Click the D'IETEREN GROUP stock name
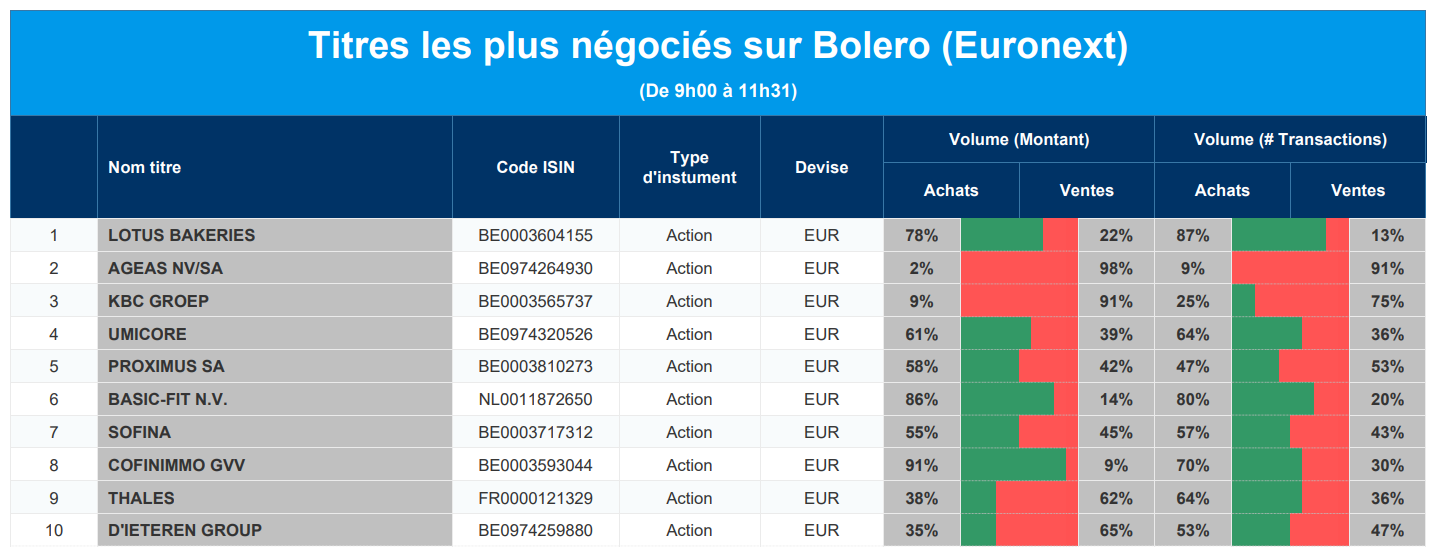1437x557 pixels. (184, 531)
